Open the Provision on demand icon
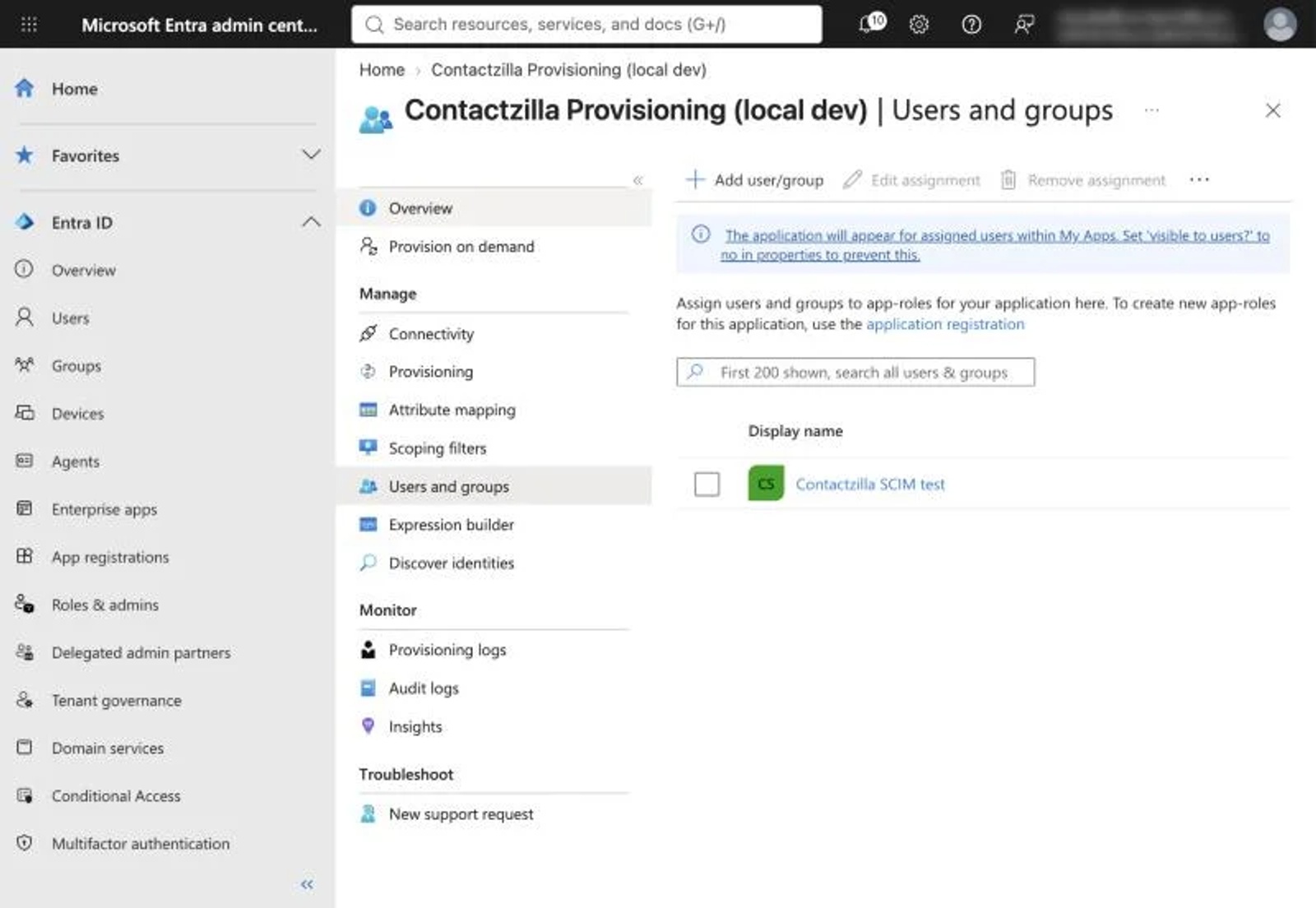1316x908 pixels. (x=368, y=246)
